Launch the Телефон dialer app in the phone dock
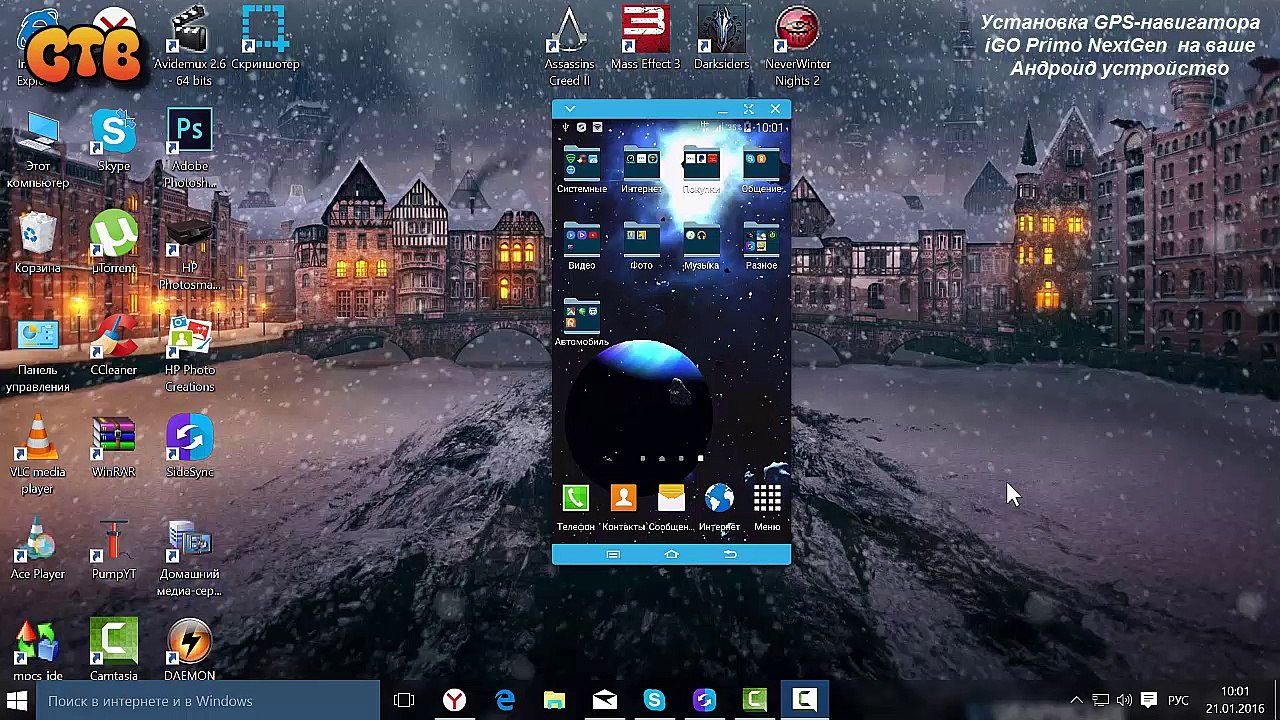Image resolution: width=1280 pixels, height=720 pixels. (575, 506)
